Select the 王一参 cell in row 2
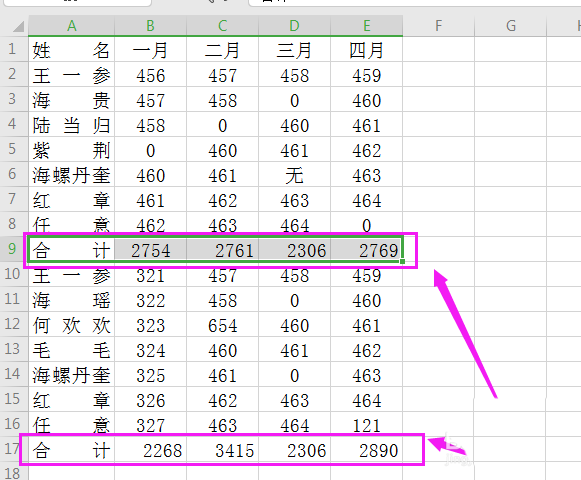The width and height of the screenshot is (581, 480). click(72, 75)
